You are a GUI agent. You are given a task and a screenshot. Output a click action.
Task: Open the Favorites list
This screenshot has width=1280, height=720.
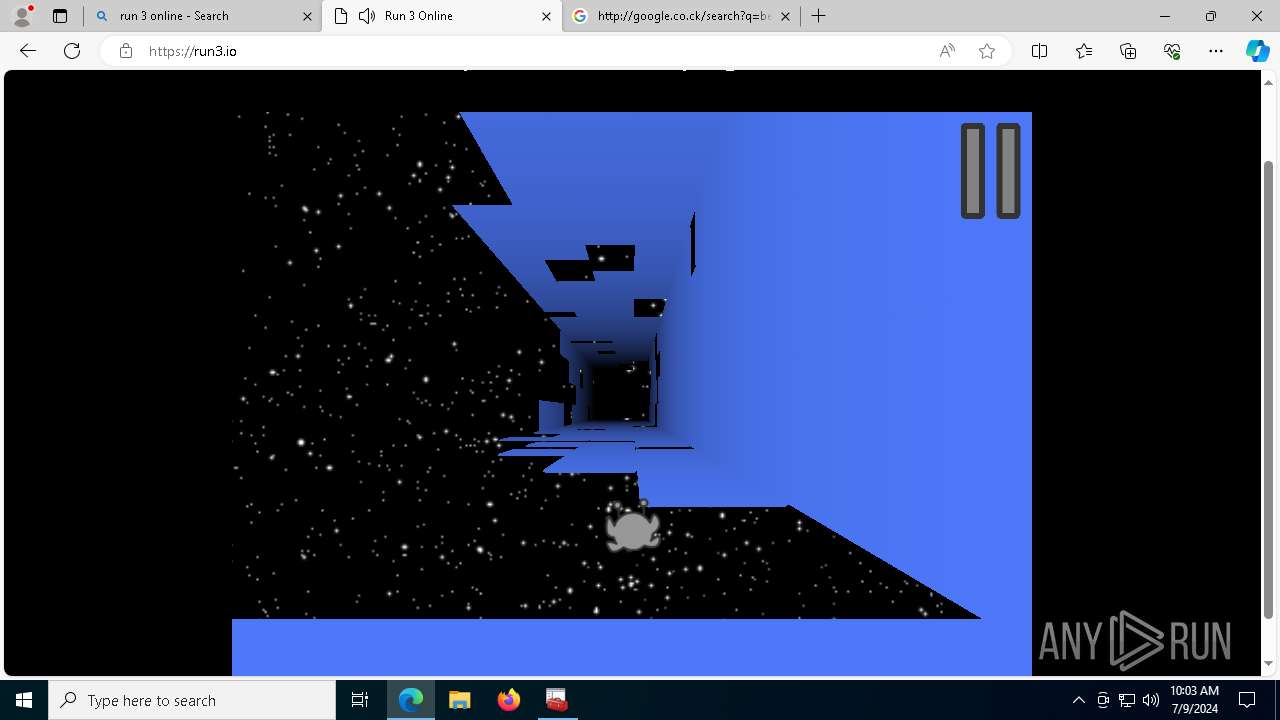(1084, 51)
